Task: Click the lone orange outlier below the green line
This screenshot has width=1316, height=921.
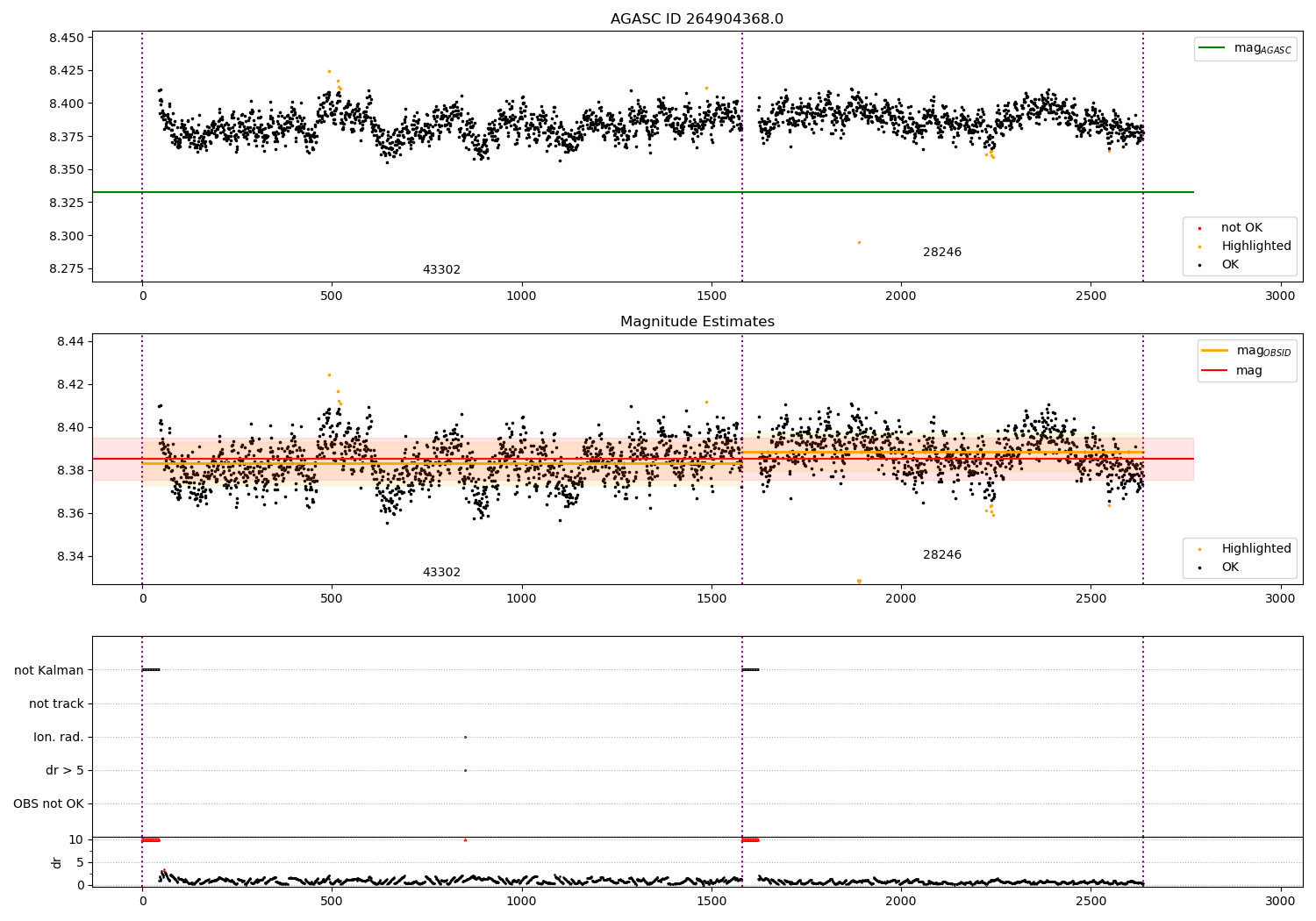Action: (x=859, y=242)
